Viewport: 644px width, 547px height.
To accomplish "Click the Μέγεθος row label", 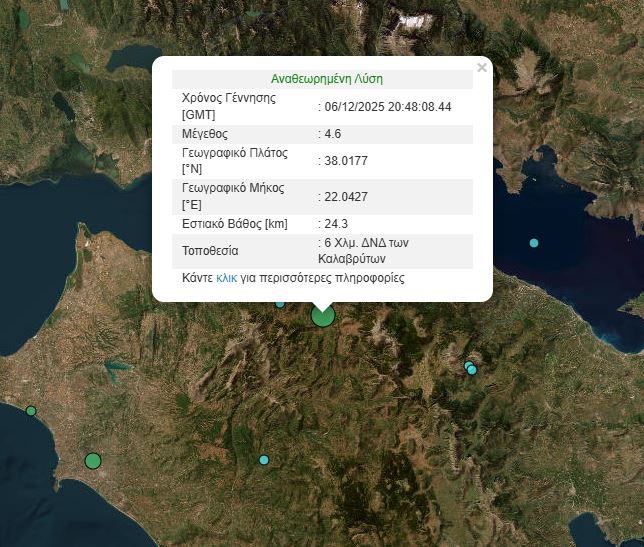I will tap(205, 133).
